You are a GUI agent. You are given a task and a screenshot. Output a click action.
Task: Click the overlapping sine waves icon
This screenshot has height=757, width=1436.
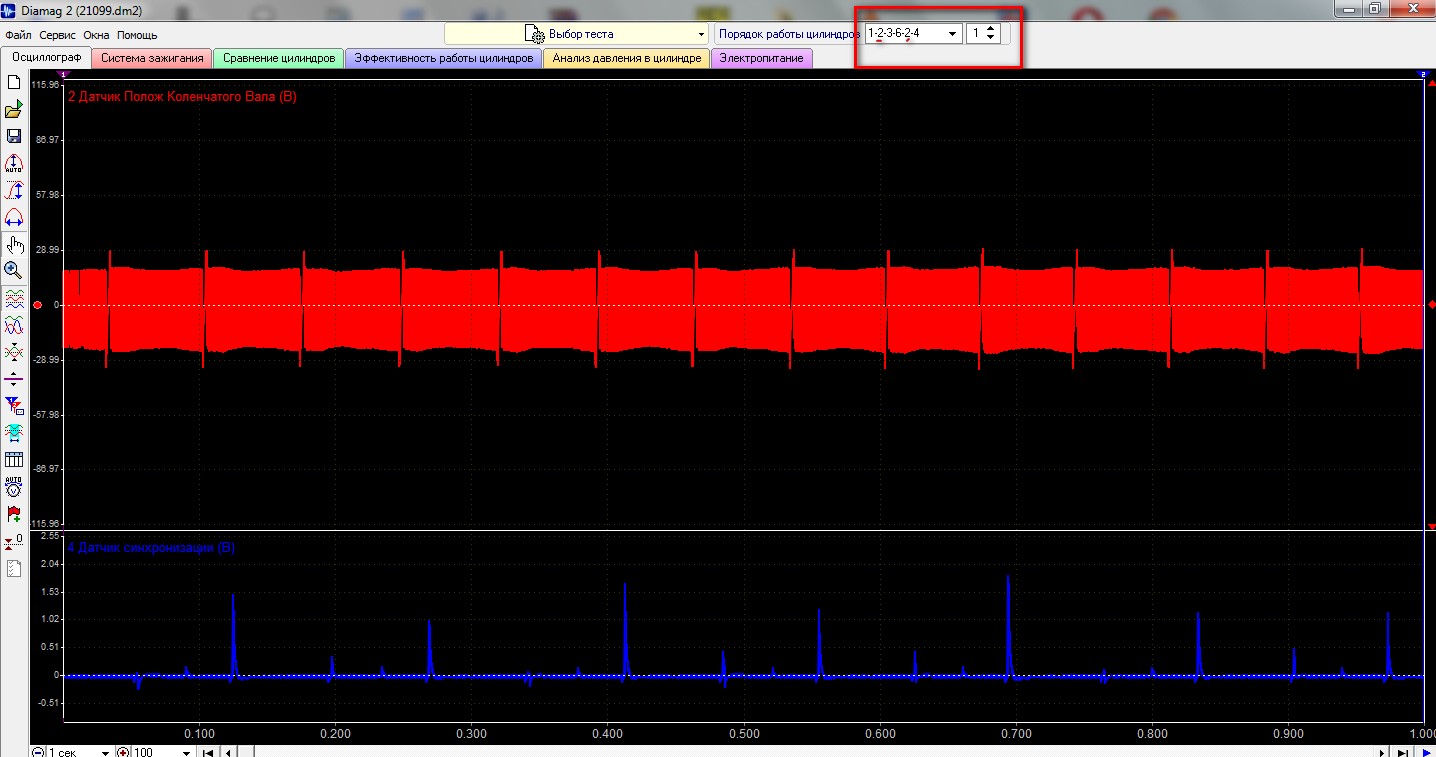coord(14,325)
